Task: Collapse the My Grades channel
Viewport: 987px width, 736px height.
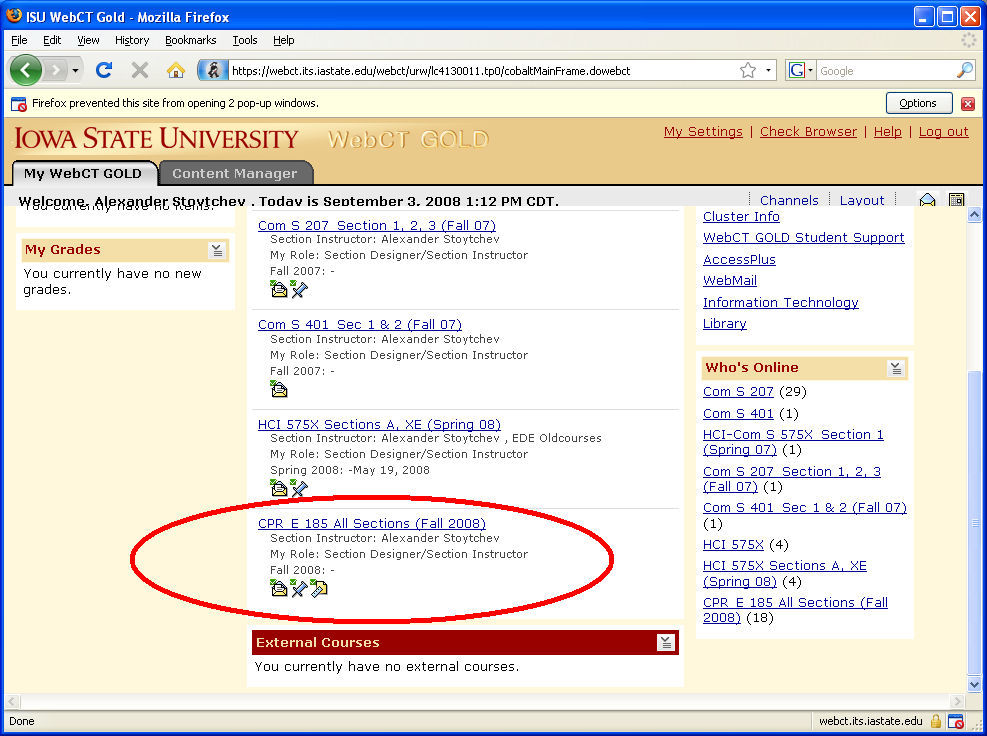Action: click(x=216, y=250)
